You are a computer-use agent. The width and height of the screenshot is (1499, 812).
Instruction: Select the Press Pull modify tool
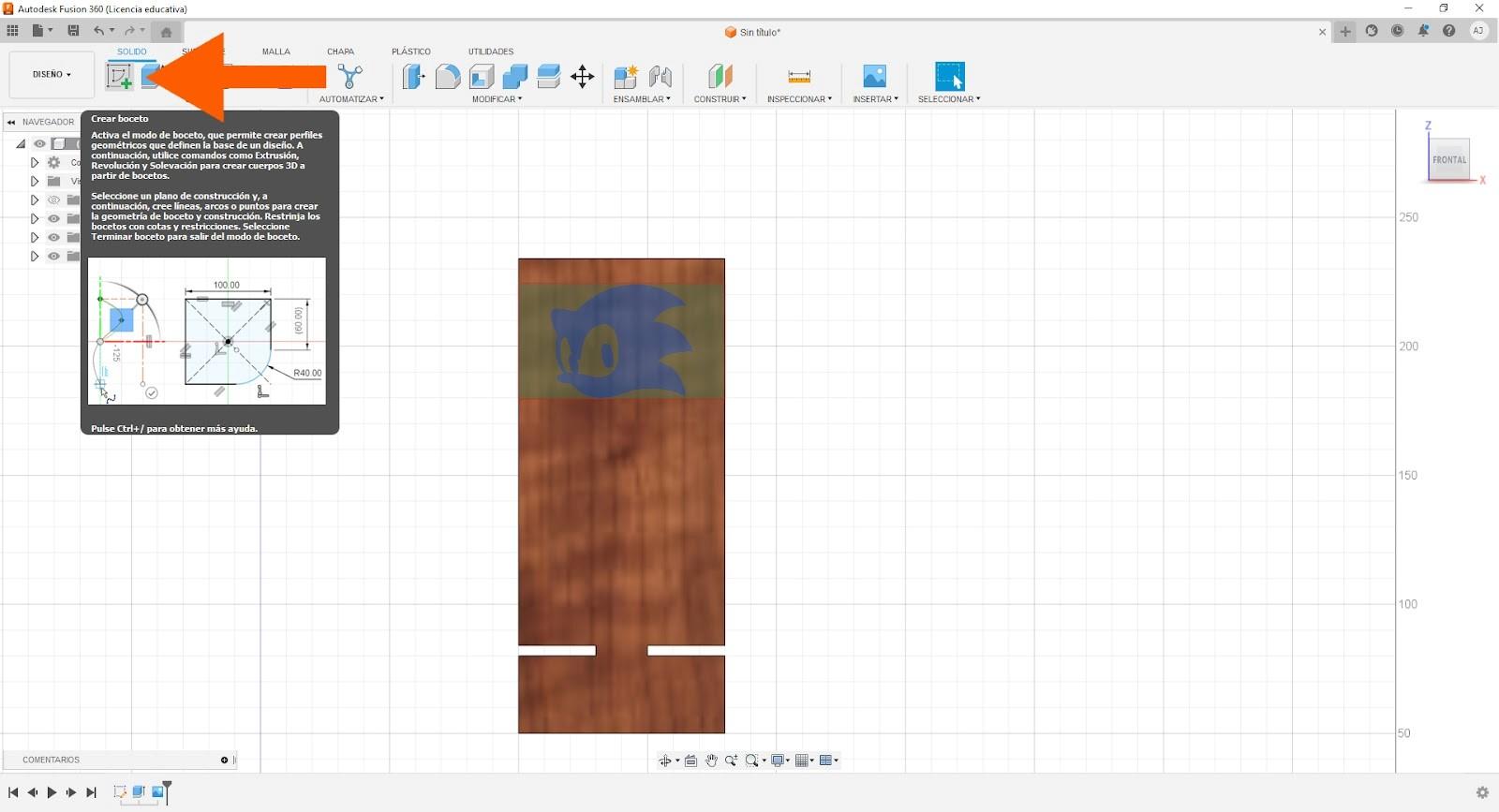pyautogui.click(x=413, y=77)
